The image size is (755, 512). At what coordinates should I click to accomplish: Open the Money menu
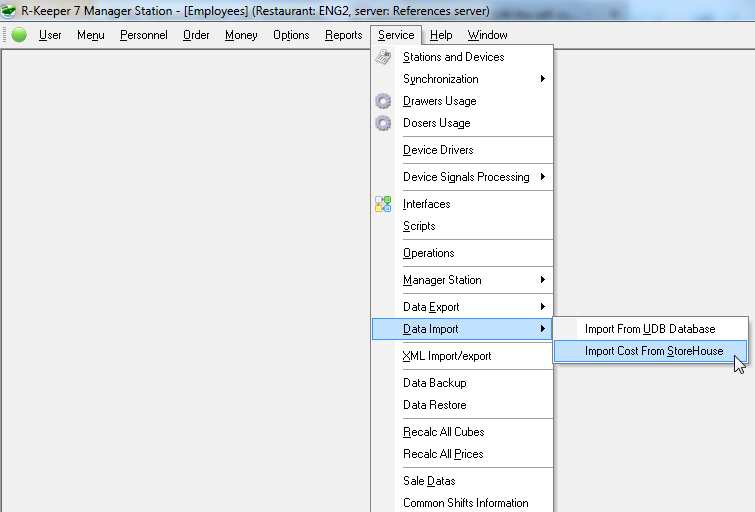(x=241, y=35)
